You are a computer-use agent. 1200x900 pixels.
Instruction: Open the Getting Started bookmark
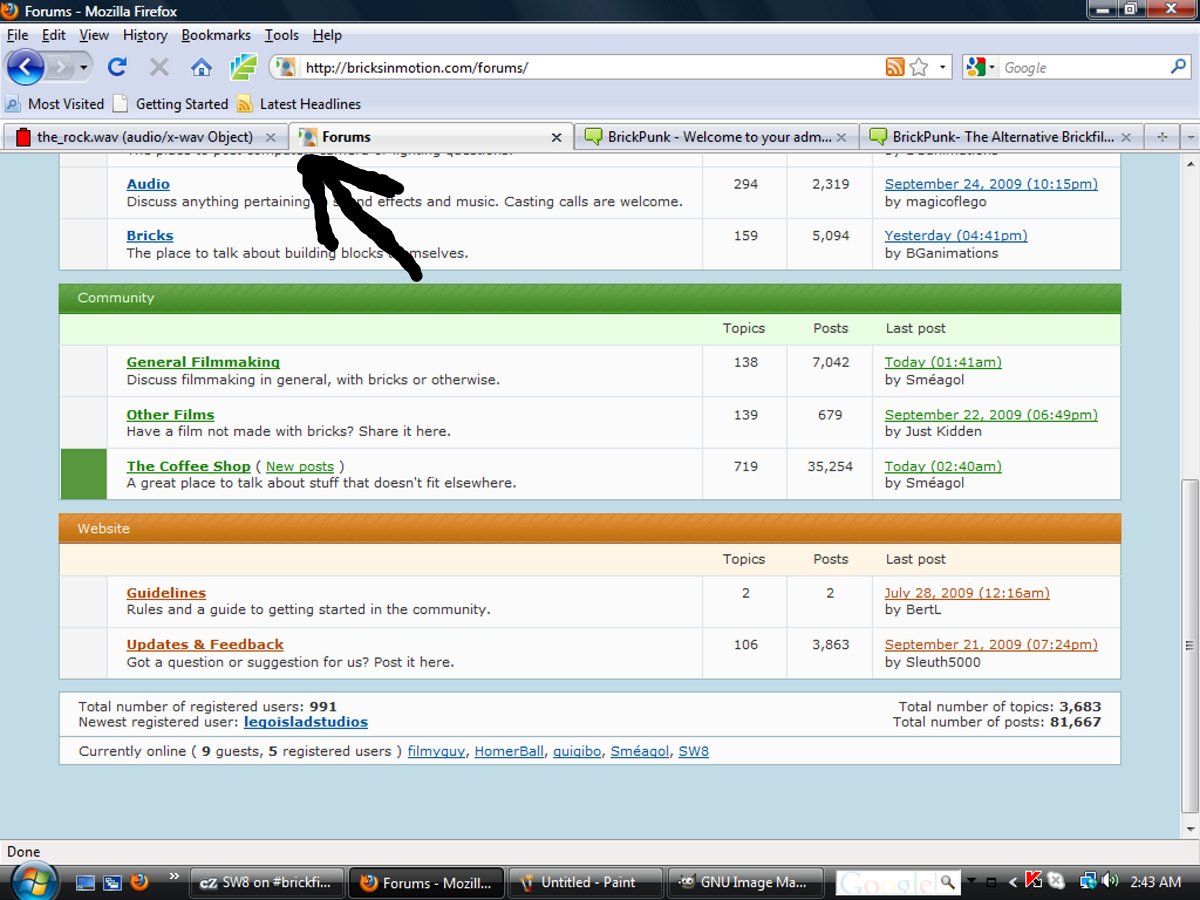click(171, 104)
